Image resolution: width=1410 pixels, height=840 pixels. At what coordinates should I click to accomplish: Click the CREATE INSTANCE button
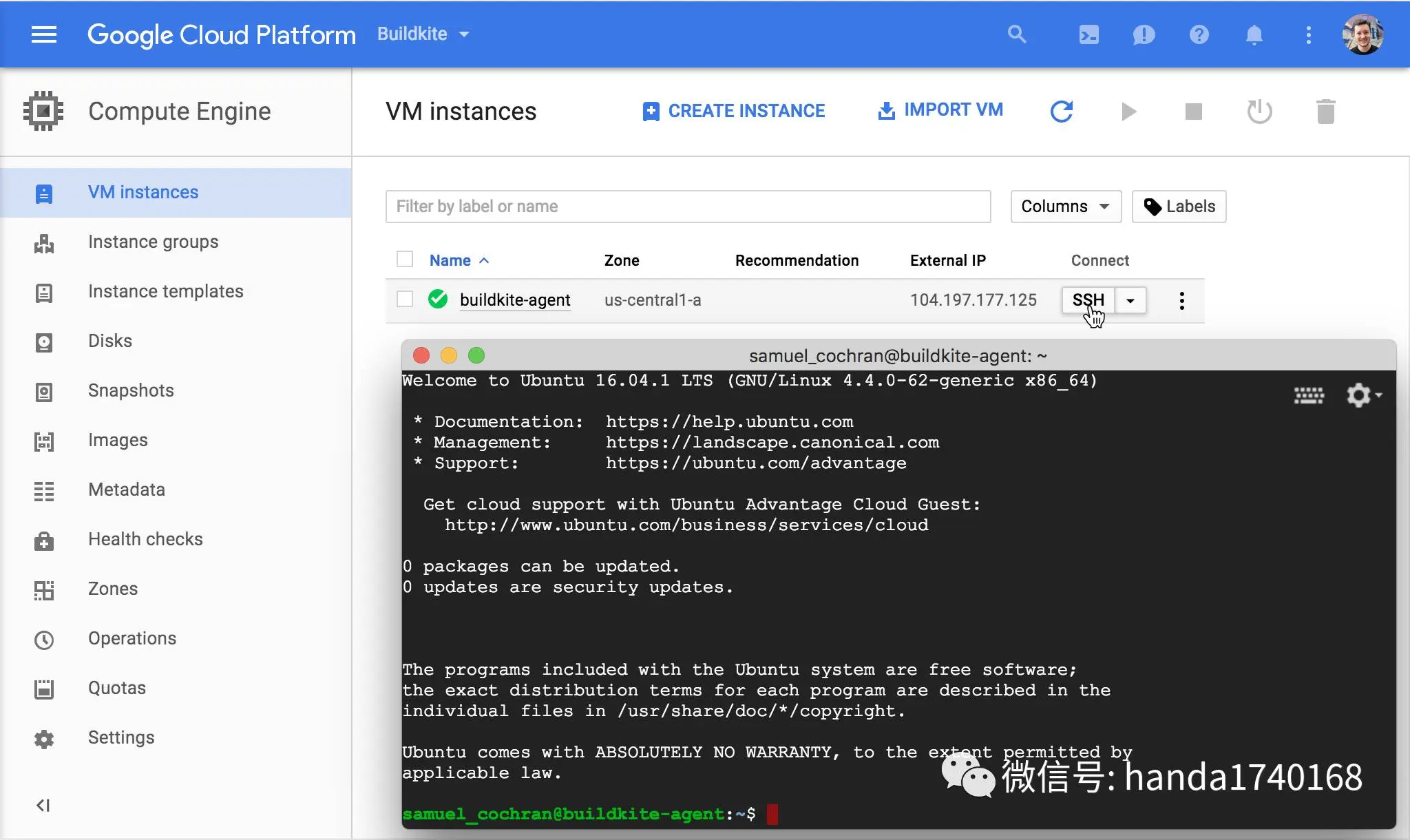coord(733,111)
